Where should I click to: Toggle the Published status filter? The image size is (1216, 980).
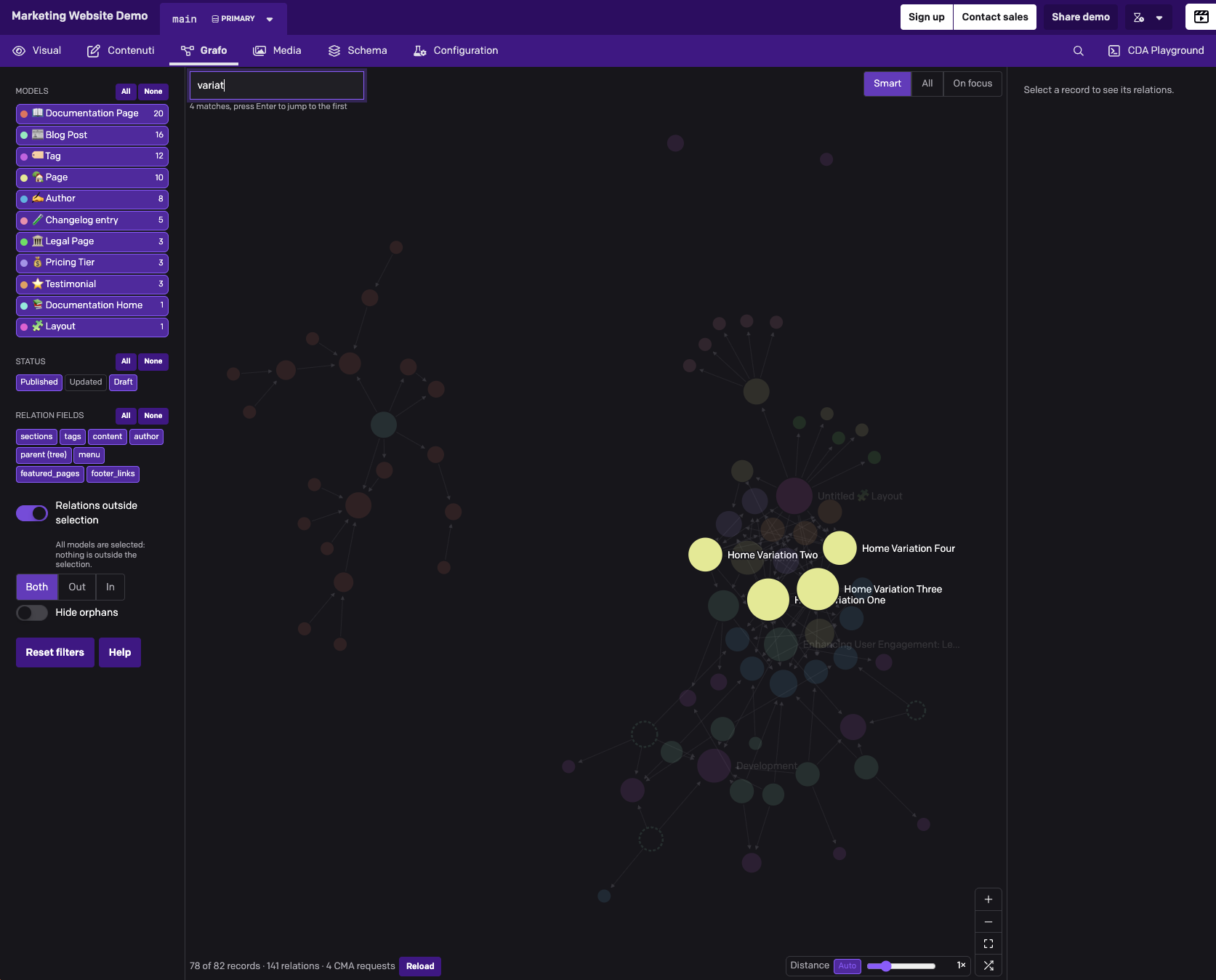tap(39, 382)
